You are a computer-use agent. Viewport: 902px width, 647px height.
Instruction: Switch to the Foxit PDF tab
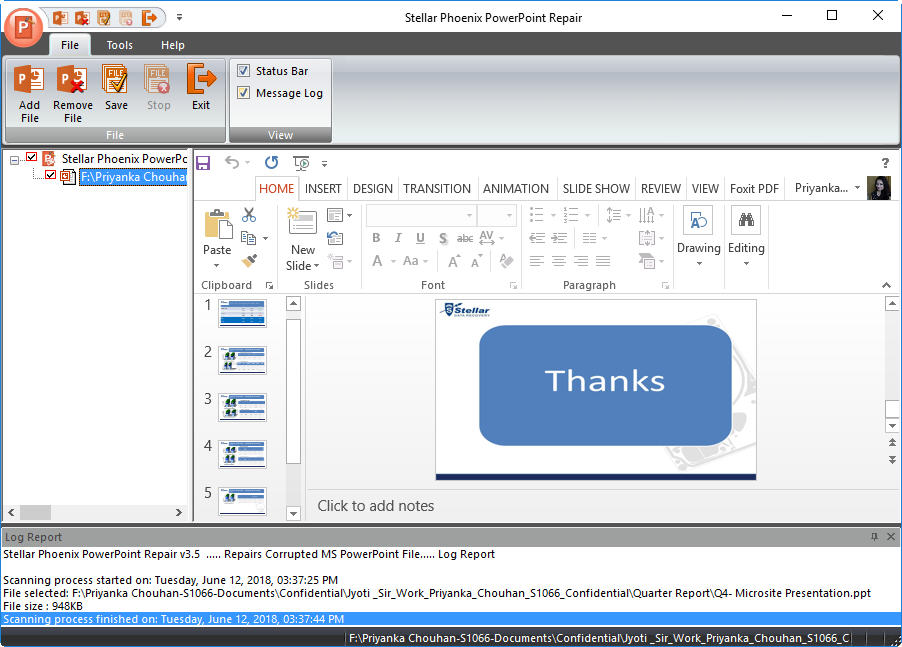pos(754,189)
